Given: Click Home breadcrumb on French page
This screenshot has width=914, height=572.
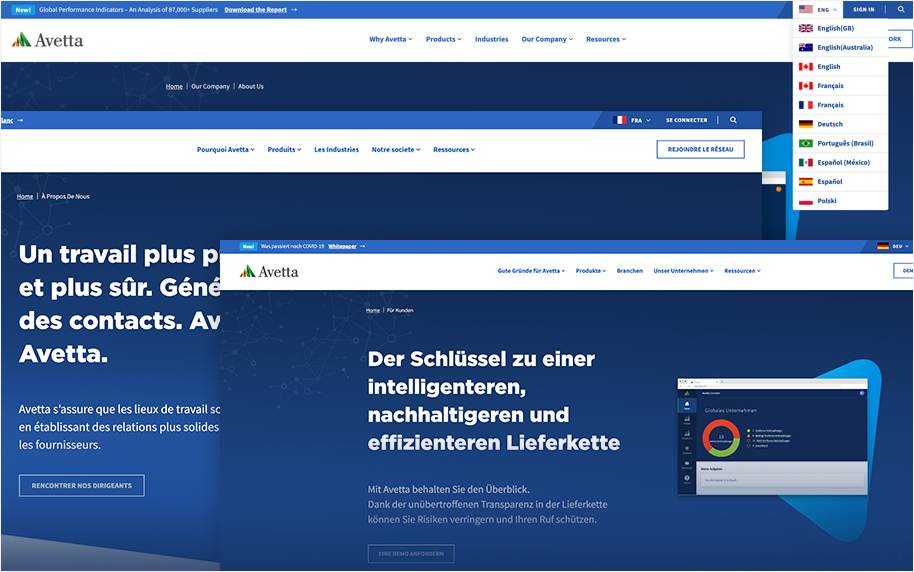Looking at the screenshot, I should click(25, 196).
